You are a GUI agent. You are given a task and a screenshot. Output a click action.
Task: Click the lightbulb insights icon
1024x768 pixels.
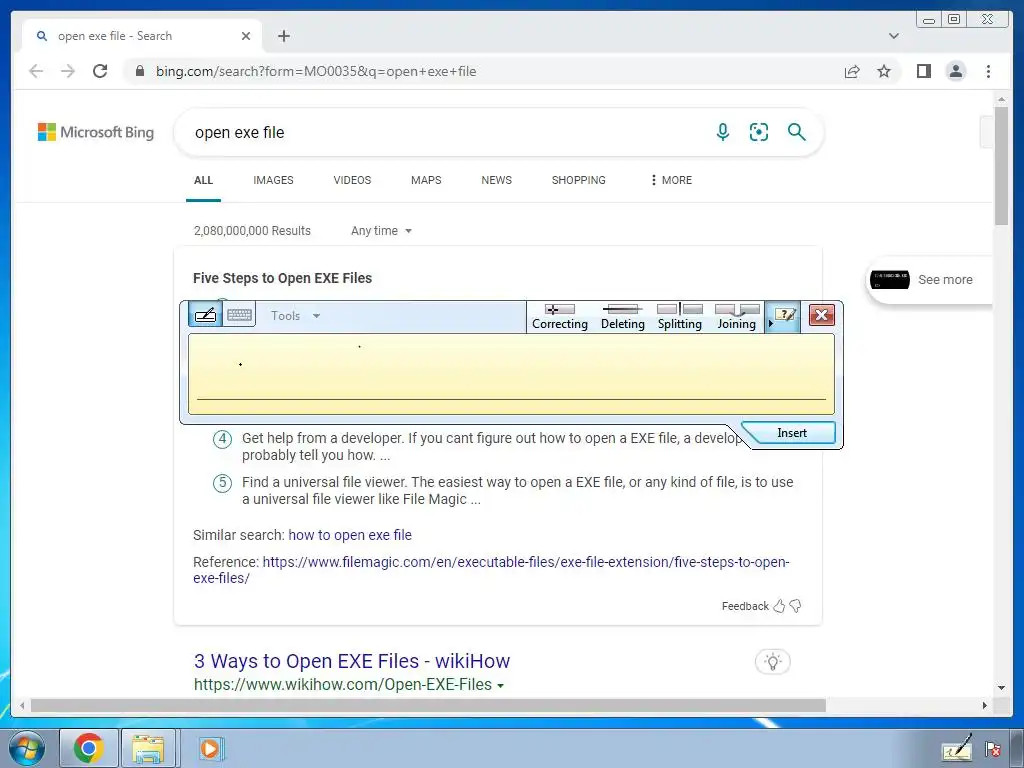[773, 662]
